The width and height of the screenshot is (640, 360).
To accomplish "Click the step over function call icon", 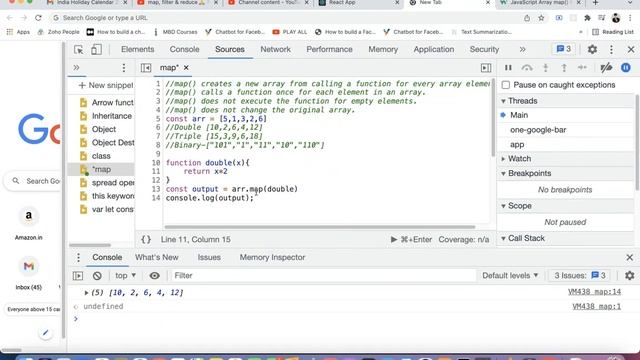I will coord(527,68).
